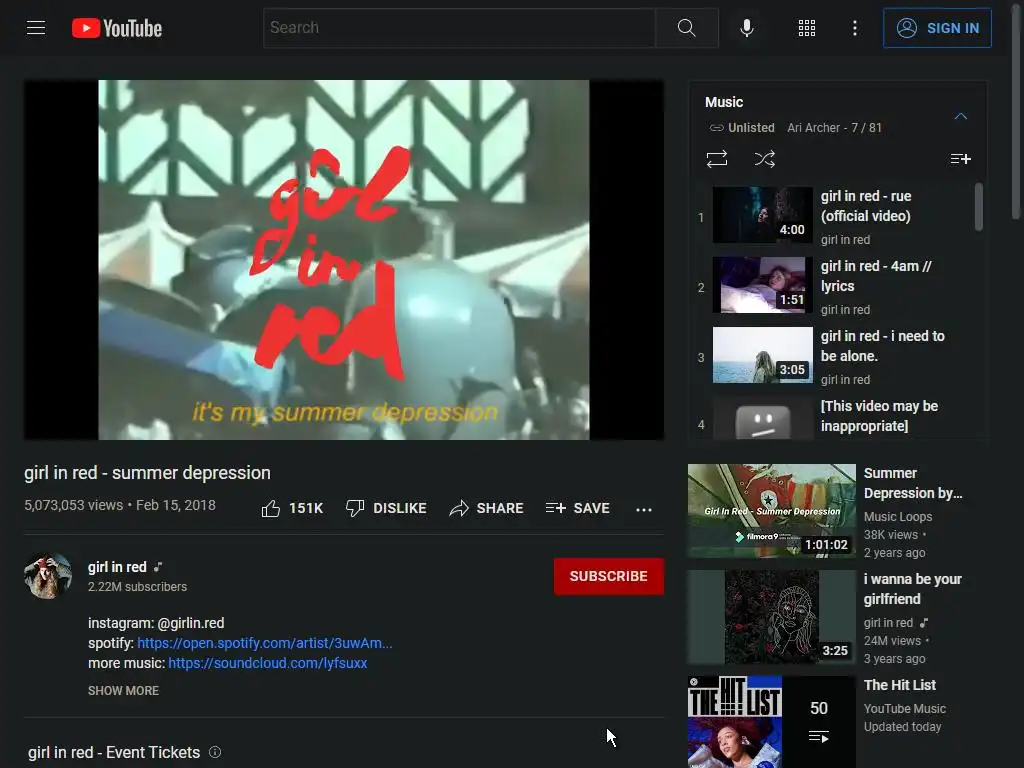Open 'Summer Depression by...' recommended title

913,483
